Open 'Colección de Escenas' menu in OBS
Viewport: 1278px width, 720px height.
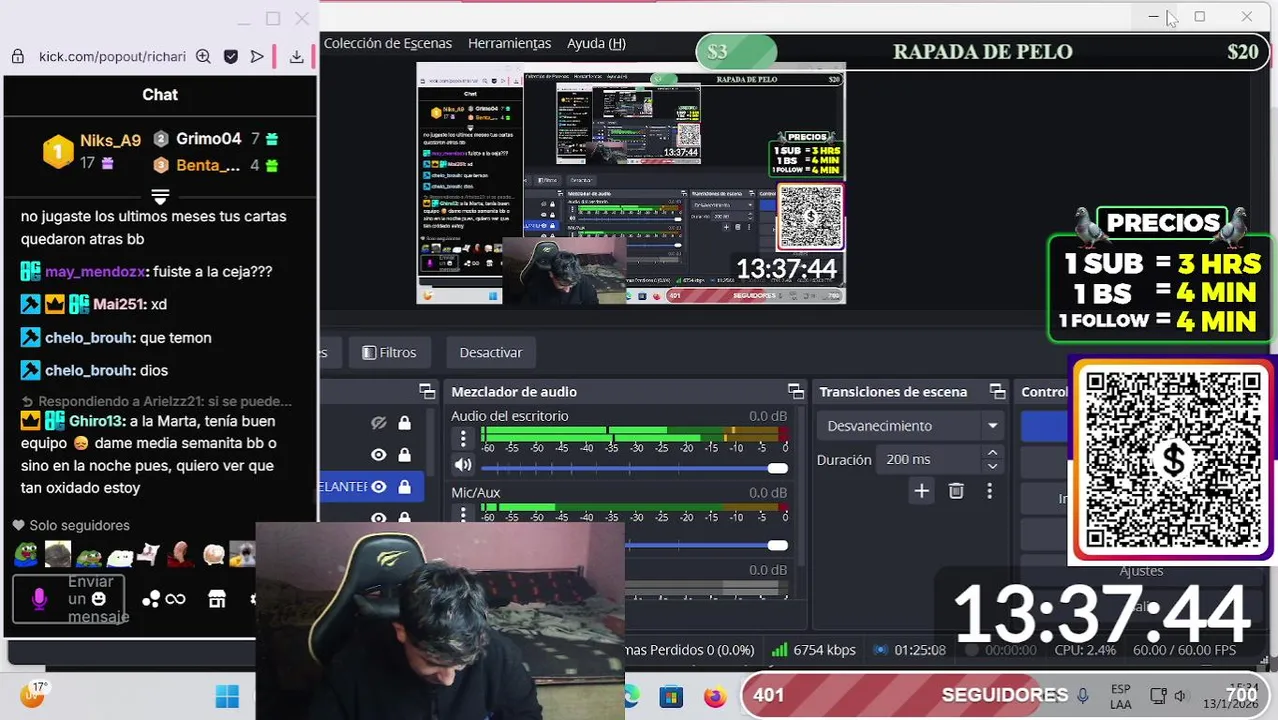pos(388,43)
